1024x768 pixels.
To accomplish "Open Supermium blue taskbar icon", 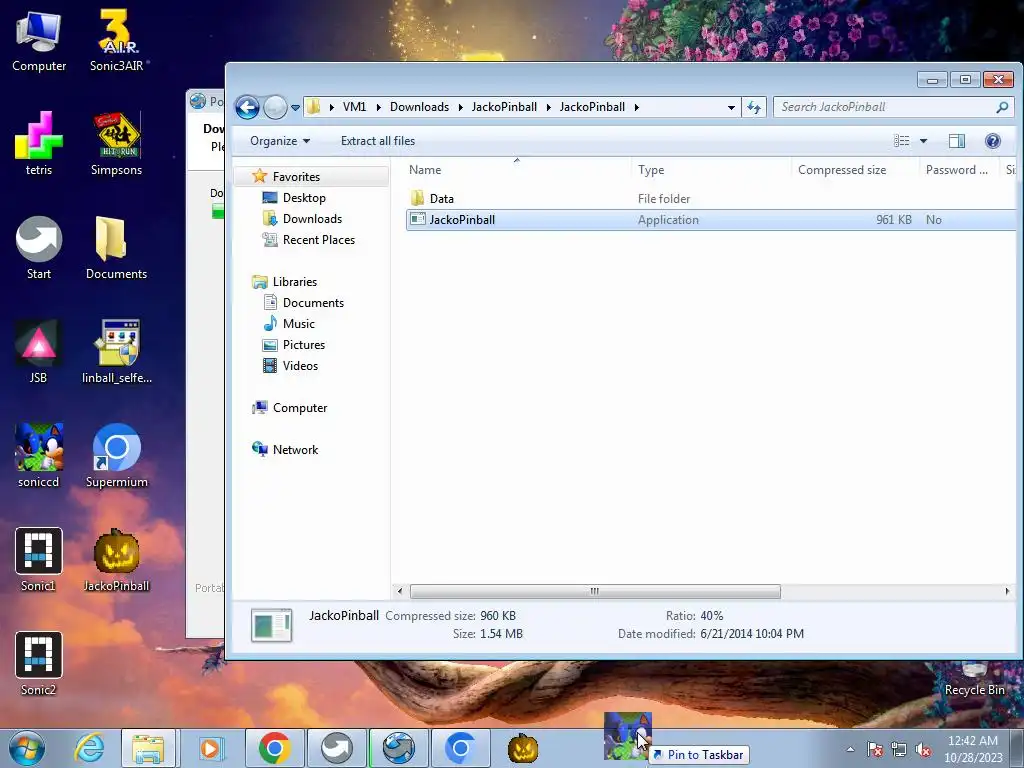I will pyautogui.click(x=460, y=748).
